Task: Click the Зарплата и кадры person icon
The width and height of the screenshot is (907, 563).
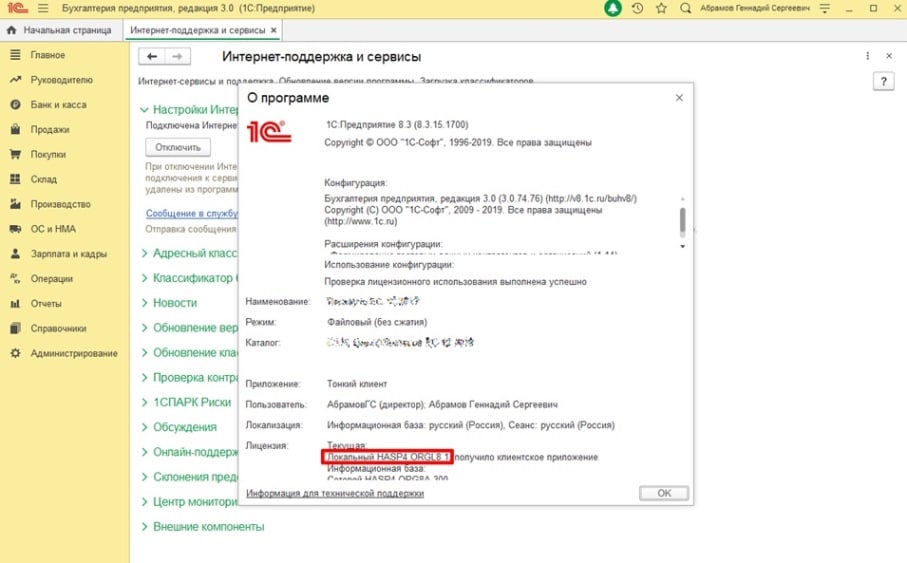Action: tap(16, 253)
